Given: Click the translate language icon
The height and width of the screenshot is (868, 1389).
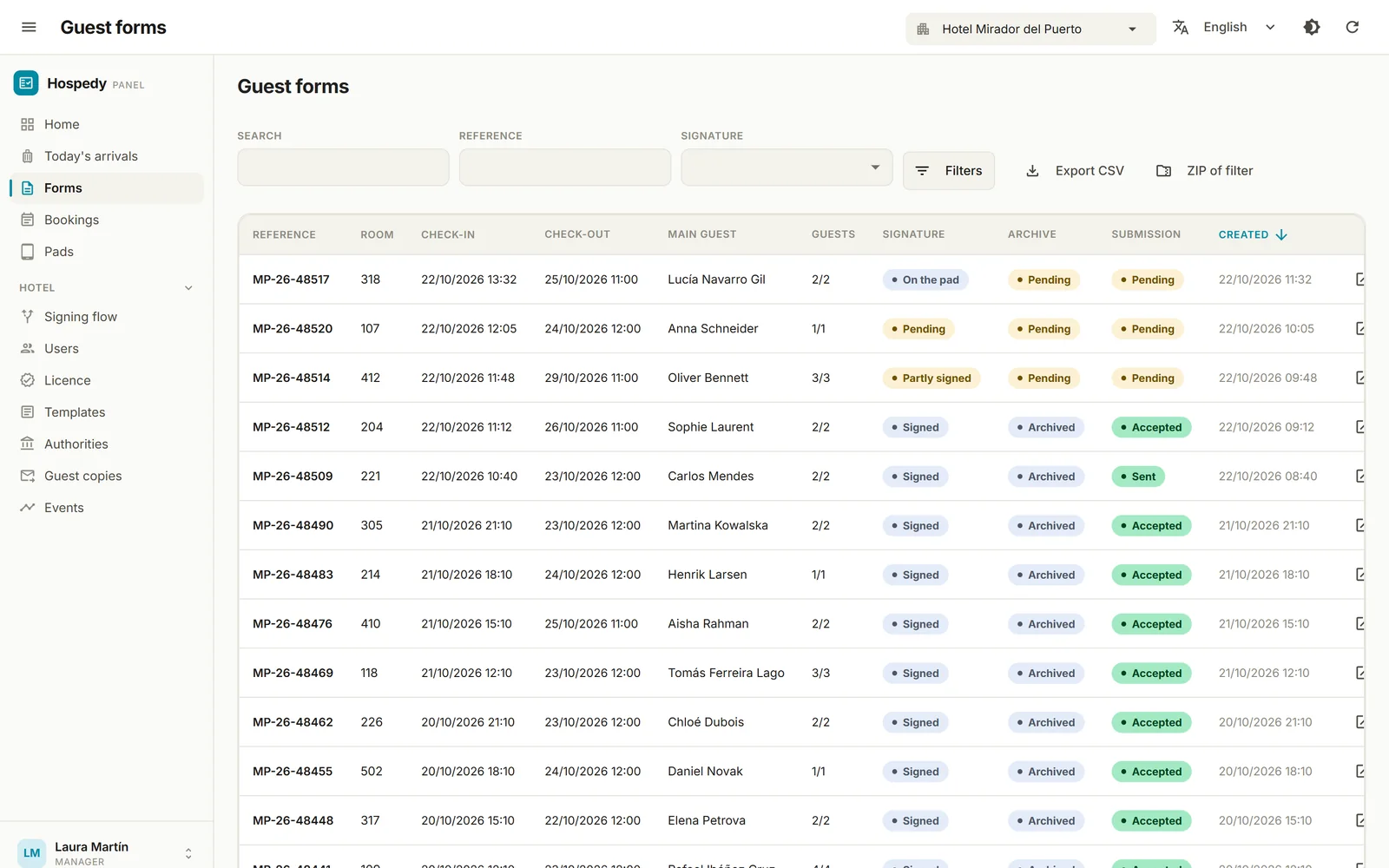Looking at the screenshot, I should [1181, 27].
